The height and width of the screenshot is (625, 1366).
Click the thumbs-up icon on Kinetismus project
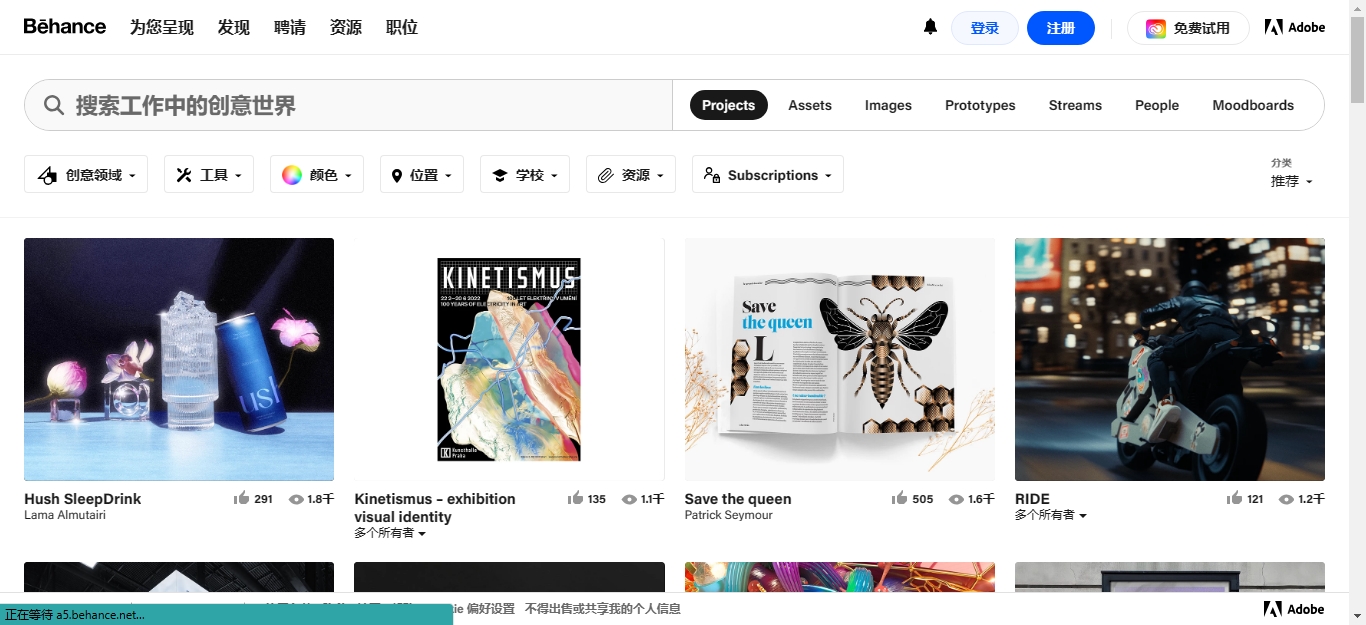pos(575,498)
